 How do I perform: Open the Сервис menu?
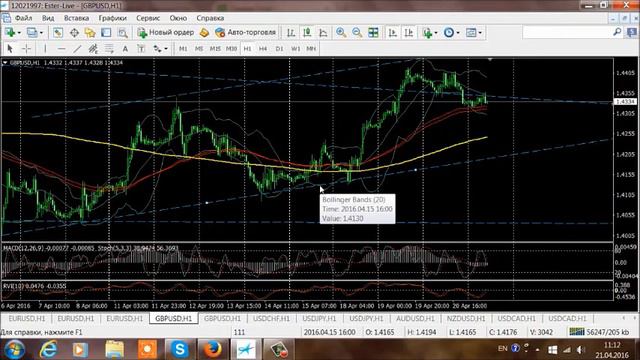(148, 18)
